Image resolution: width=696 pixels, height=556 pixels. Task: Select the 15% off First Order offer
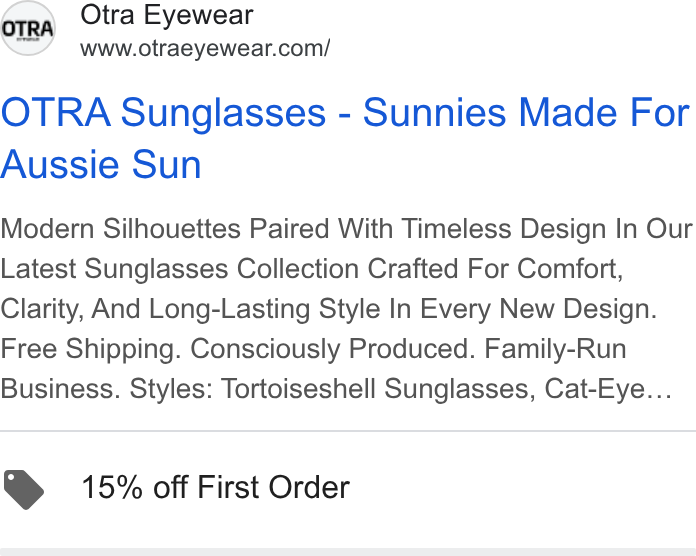point(216,487)
